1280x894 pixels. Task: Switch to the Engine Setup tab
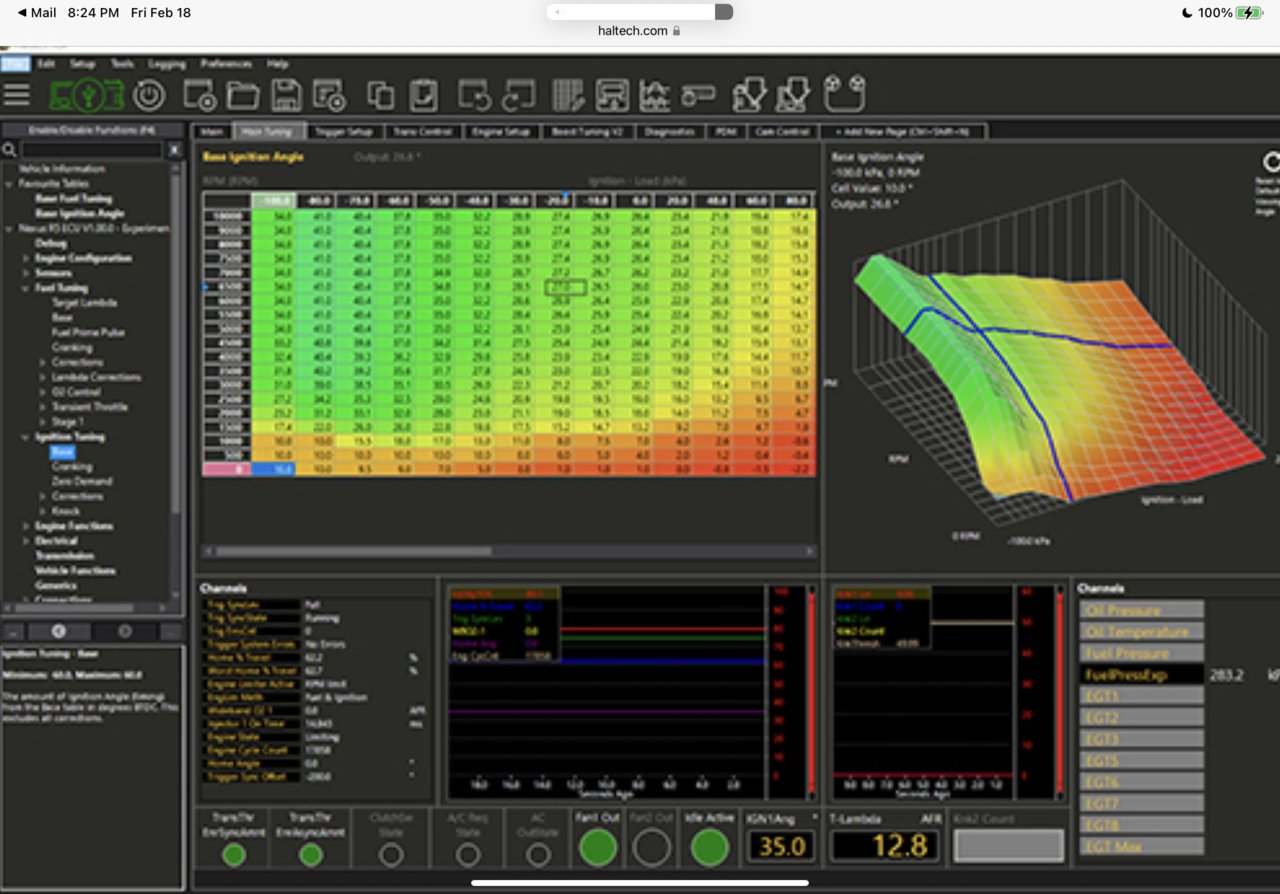[x=501, y=131]
